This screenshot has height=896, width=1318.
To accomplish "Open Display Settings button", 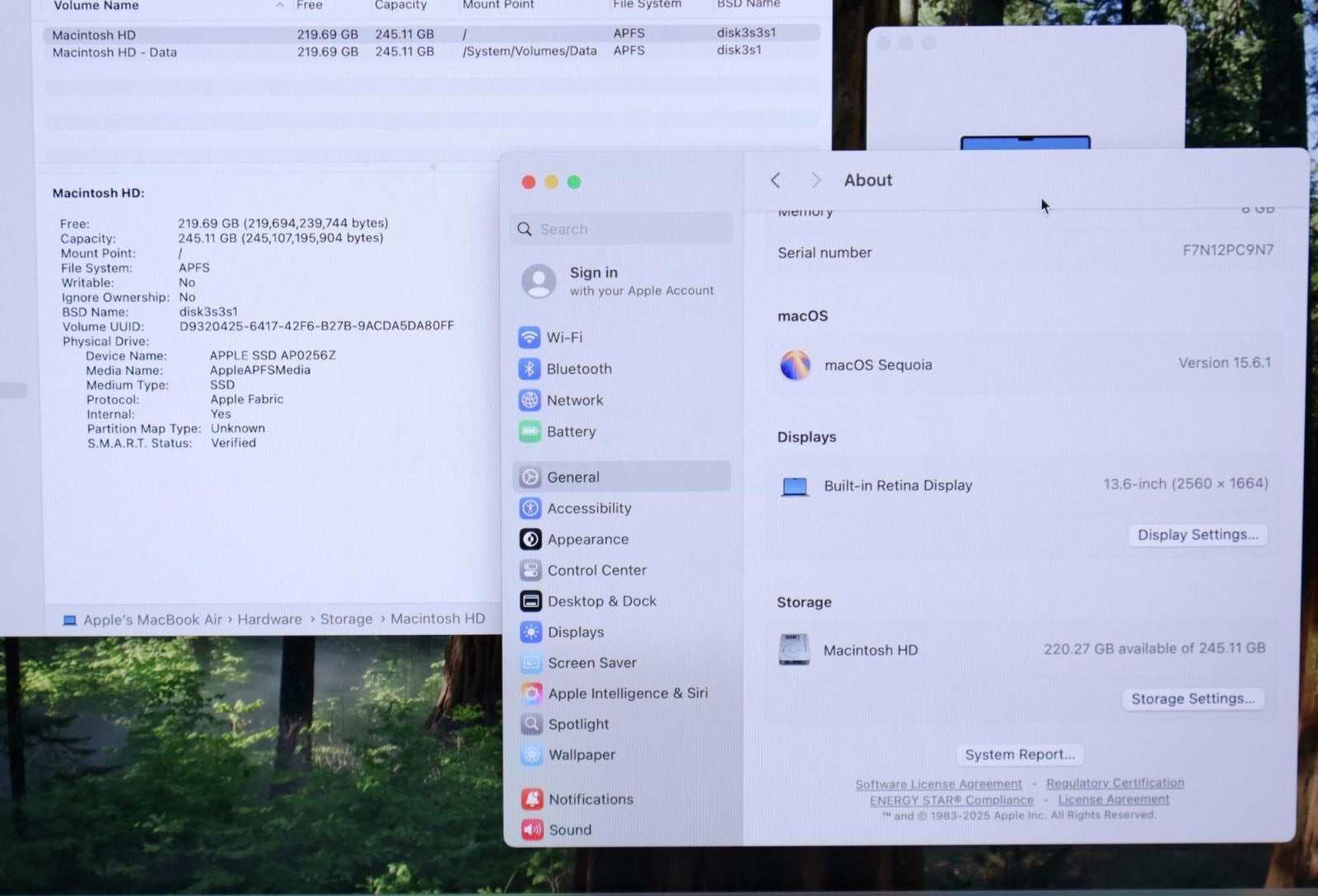I will coord(1197,535).
